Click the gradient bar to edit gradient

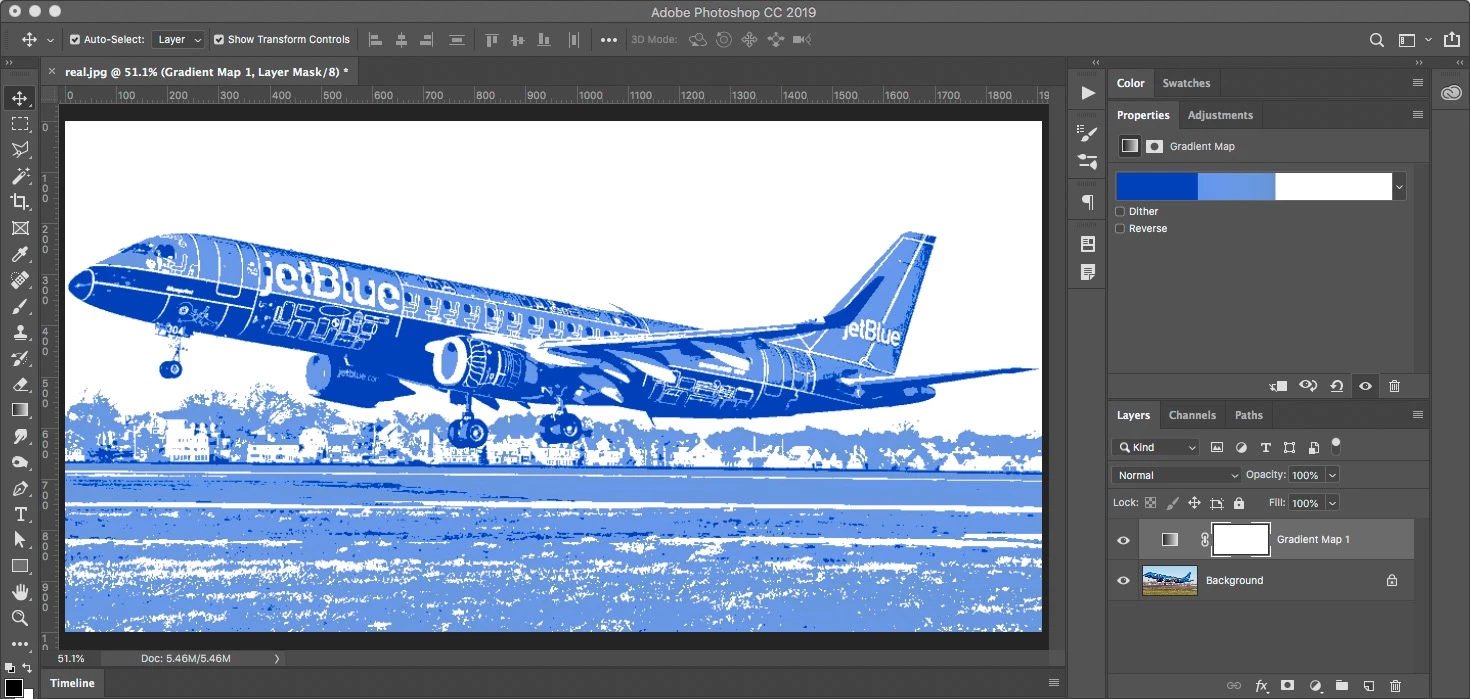pyautogui.click(x=1254, y=186)
